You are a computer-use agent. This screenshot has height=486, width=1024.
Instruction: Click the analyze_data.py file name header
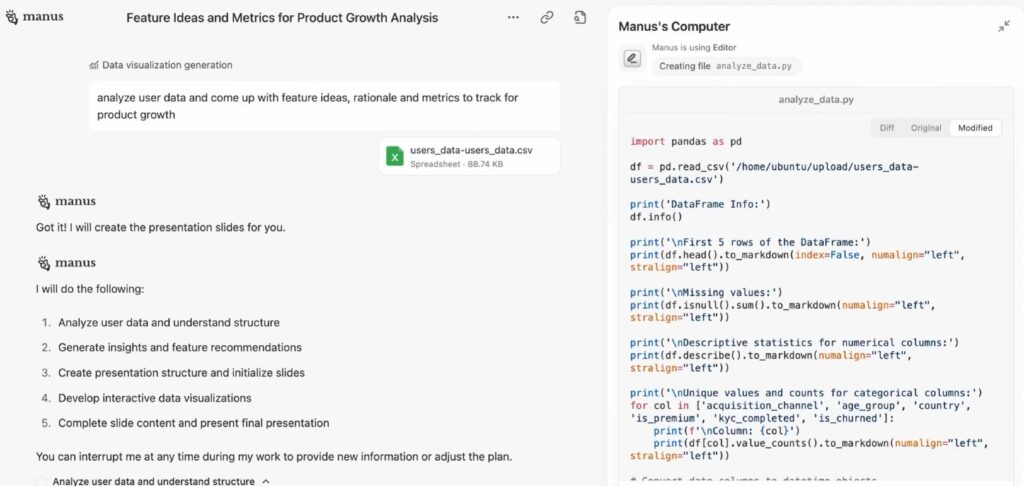click(816, 100)
